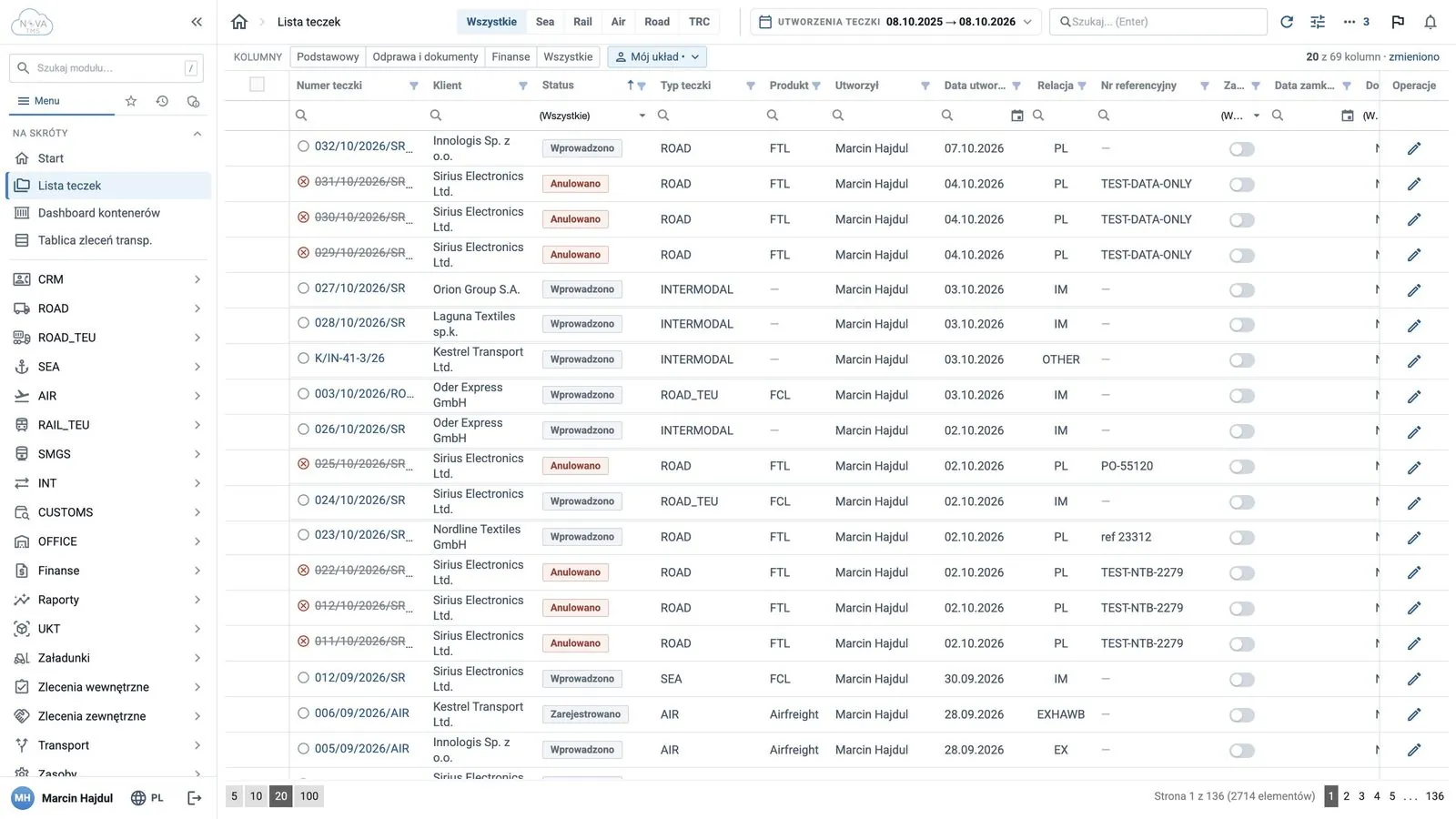Tick the select-all checkbox in table header
The height and width of the screenshot is (819, 1456).
258,85
